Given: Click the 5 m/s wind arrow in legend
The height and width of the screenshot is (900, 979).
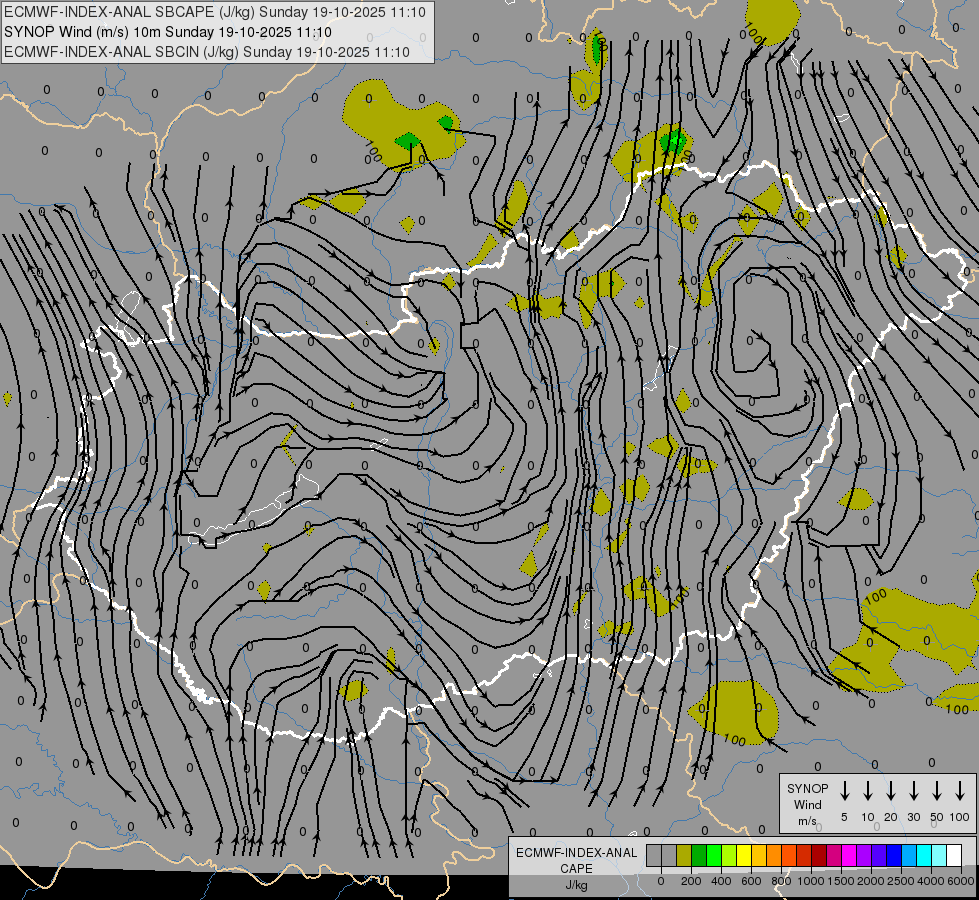Looking at the screenshot, I should pos(844,791).
